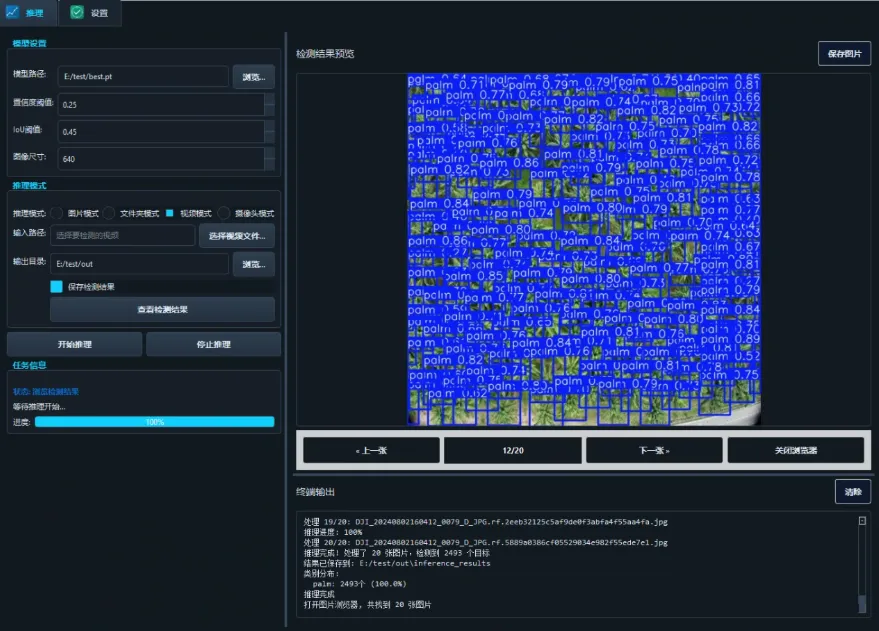Browse for the model path file
Image resolution: width=879 pixels, height=631 pixels.
(x=254, y=77)
